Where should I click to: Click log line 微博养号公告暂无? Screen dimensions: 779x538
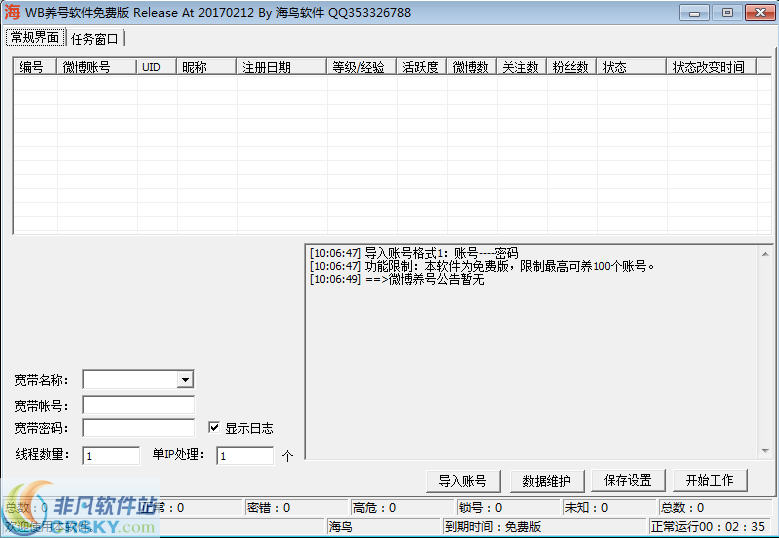tap(397, 279)
